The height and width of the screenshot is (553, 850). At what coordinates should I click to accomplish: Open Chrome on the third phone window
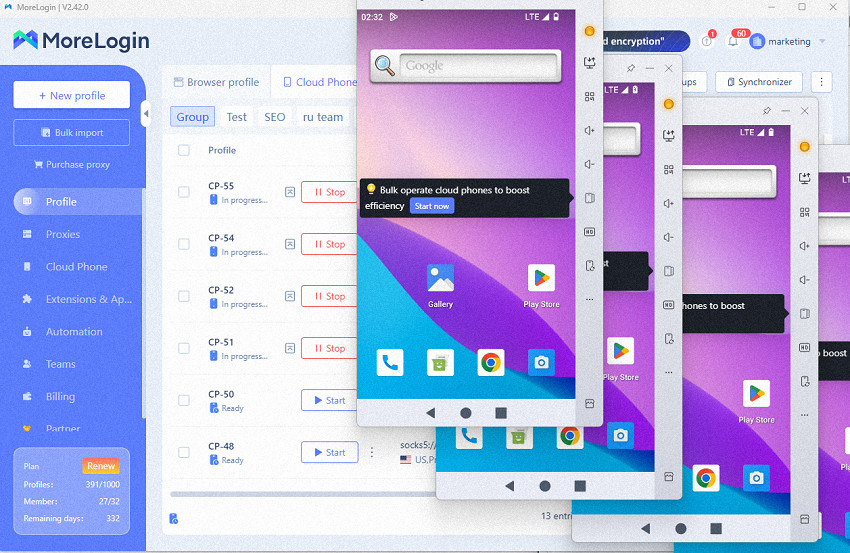(705, 478)
